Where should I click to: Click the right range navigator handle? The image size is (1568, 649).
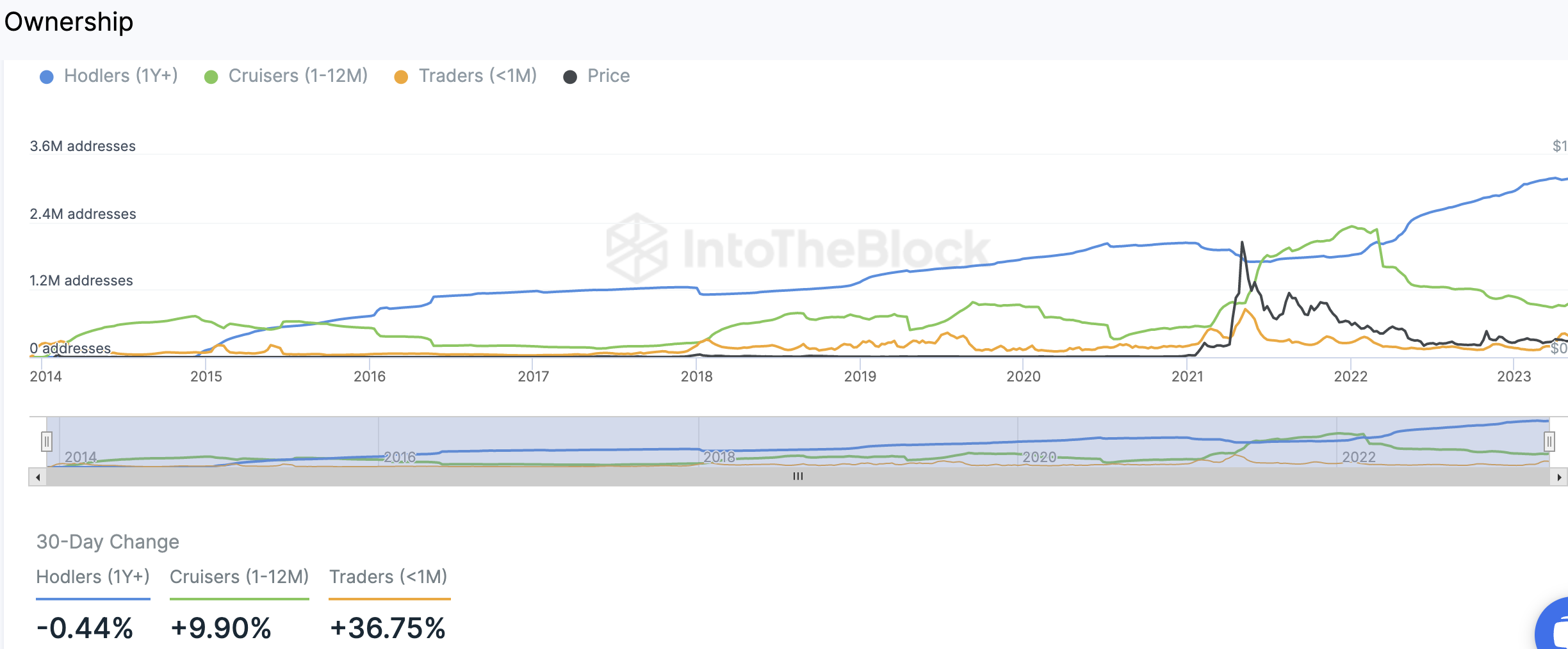pos(1549,442)
